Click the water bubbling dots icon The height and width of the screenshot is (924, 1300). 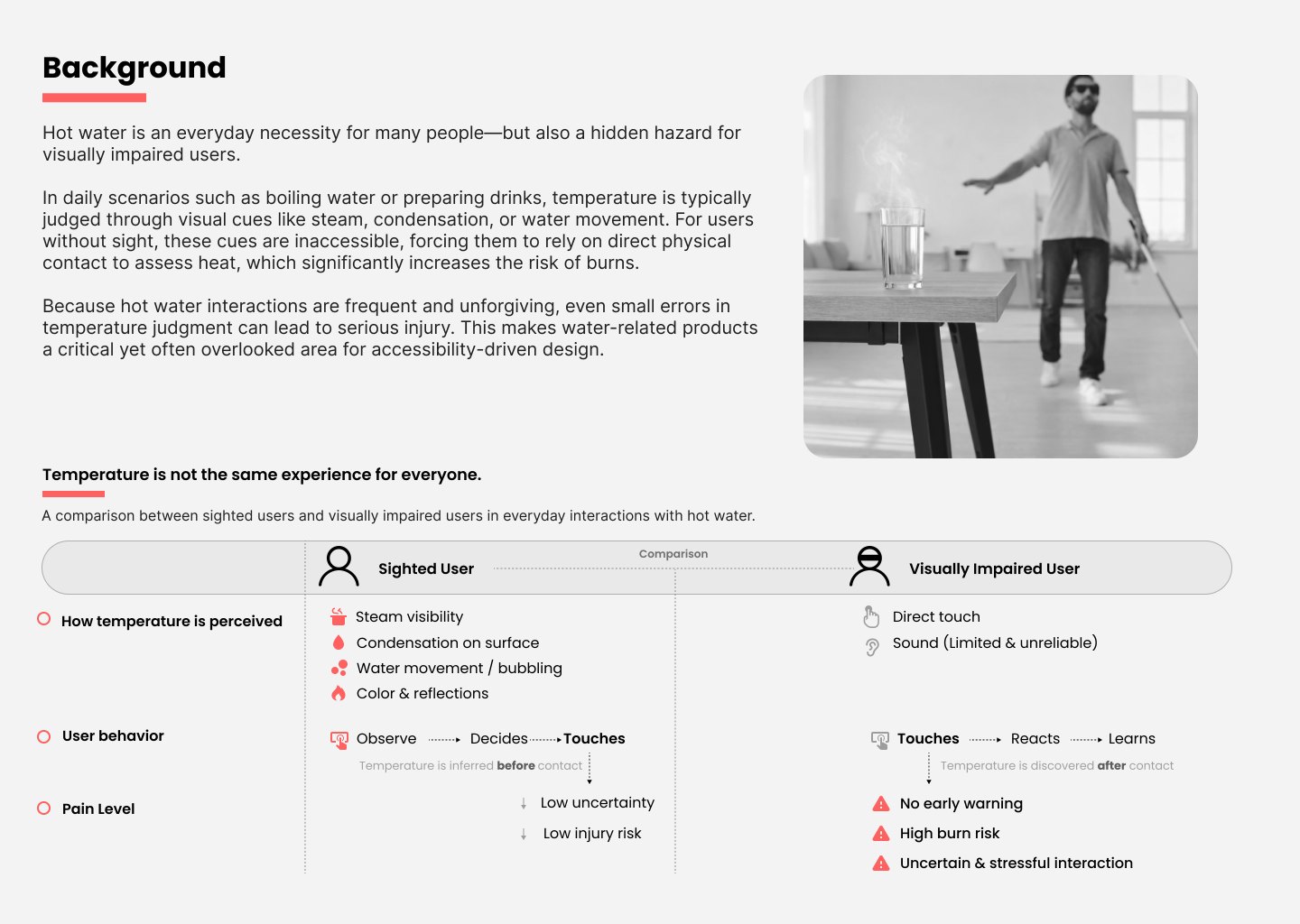(339, 668)
